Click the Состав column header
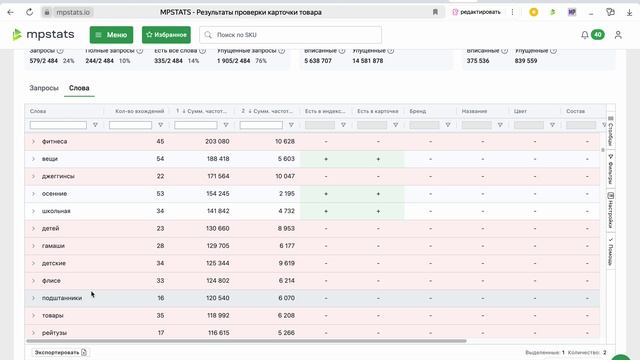 tap(576, 111)
